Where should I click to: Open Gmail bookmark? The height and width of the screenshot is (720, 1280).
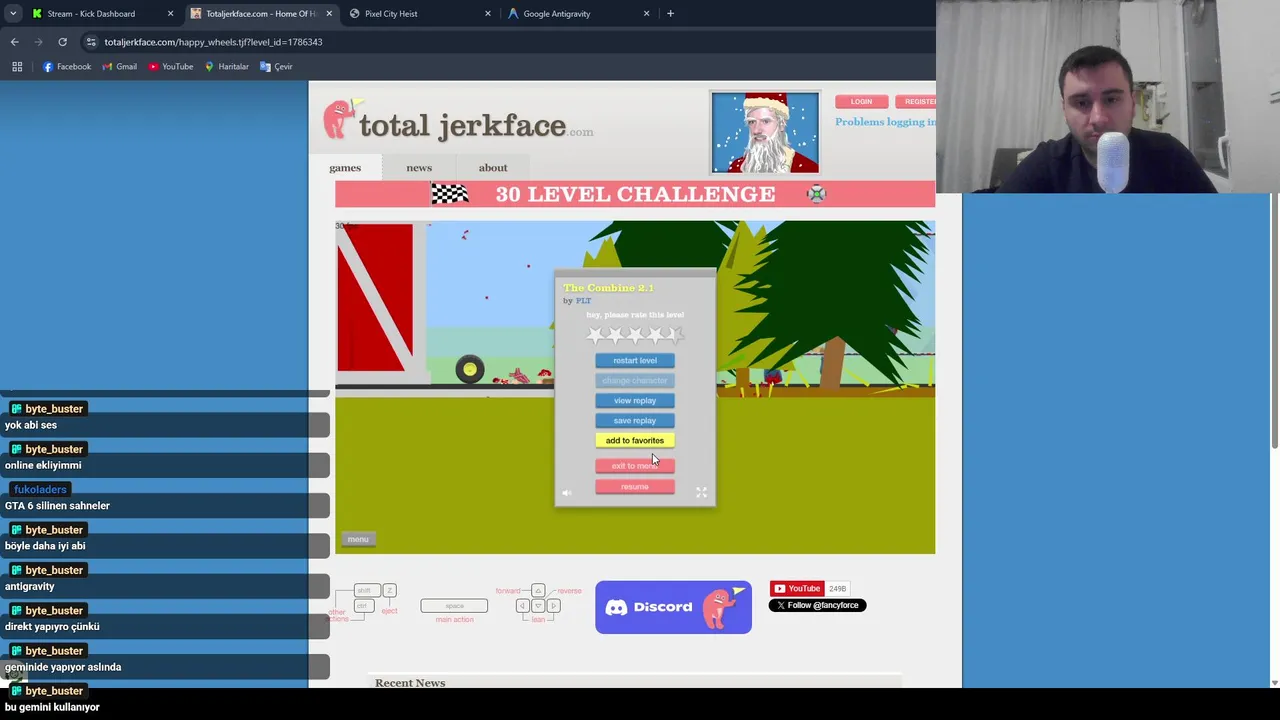[x=120, y=67]
